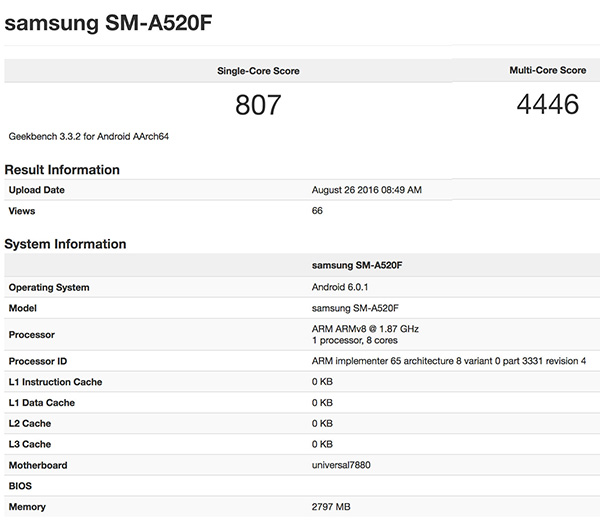Screen dimensions: 600x529
Task: Click the Single-Core Score heading
Action: coord(258,71)
